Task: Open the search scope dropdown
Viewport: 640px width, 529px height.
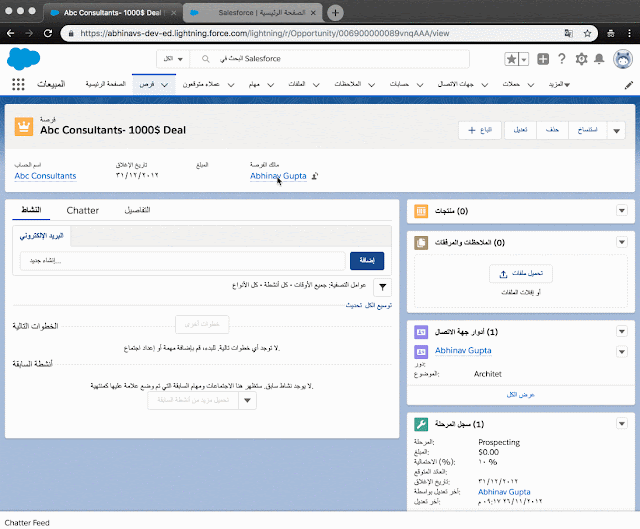Action: tap(173, 59)
